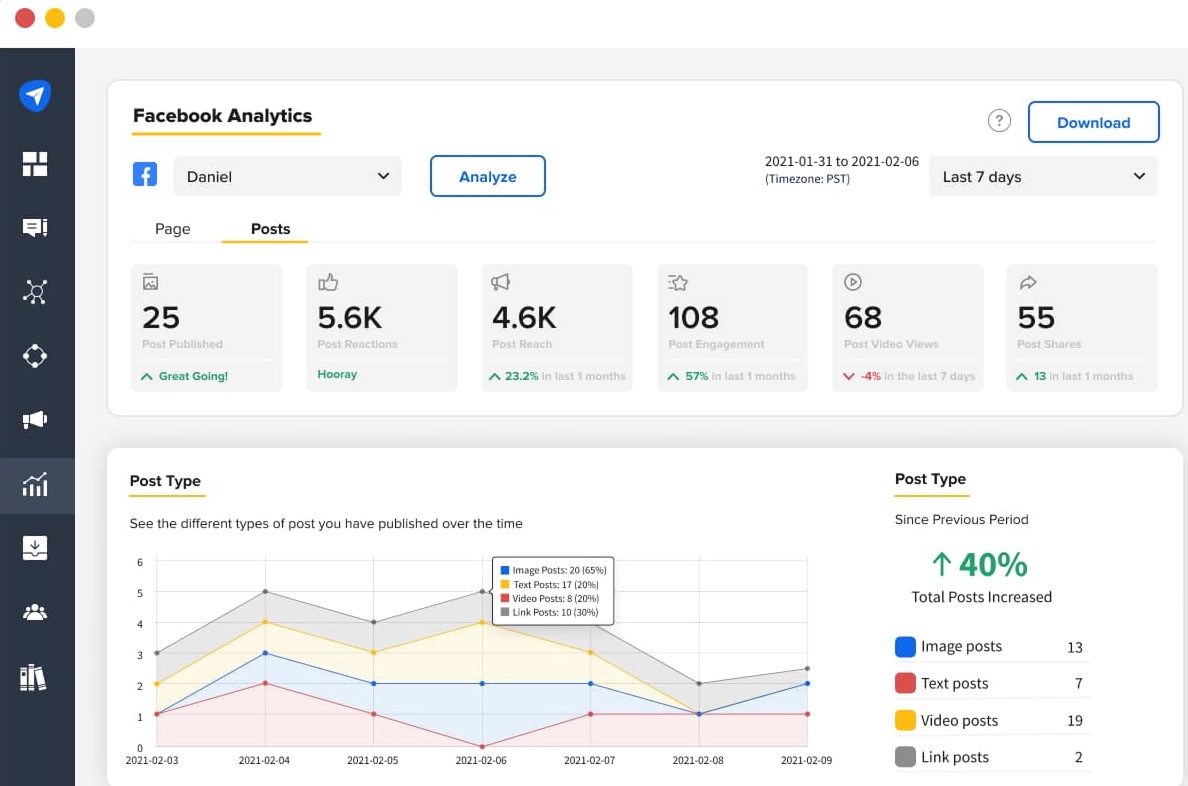Click the 25 Post Published card
1188x786 pixels.
[206, 327]
